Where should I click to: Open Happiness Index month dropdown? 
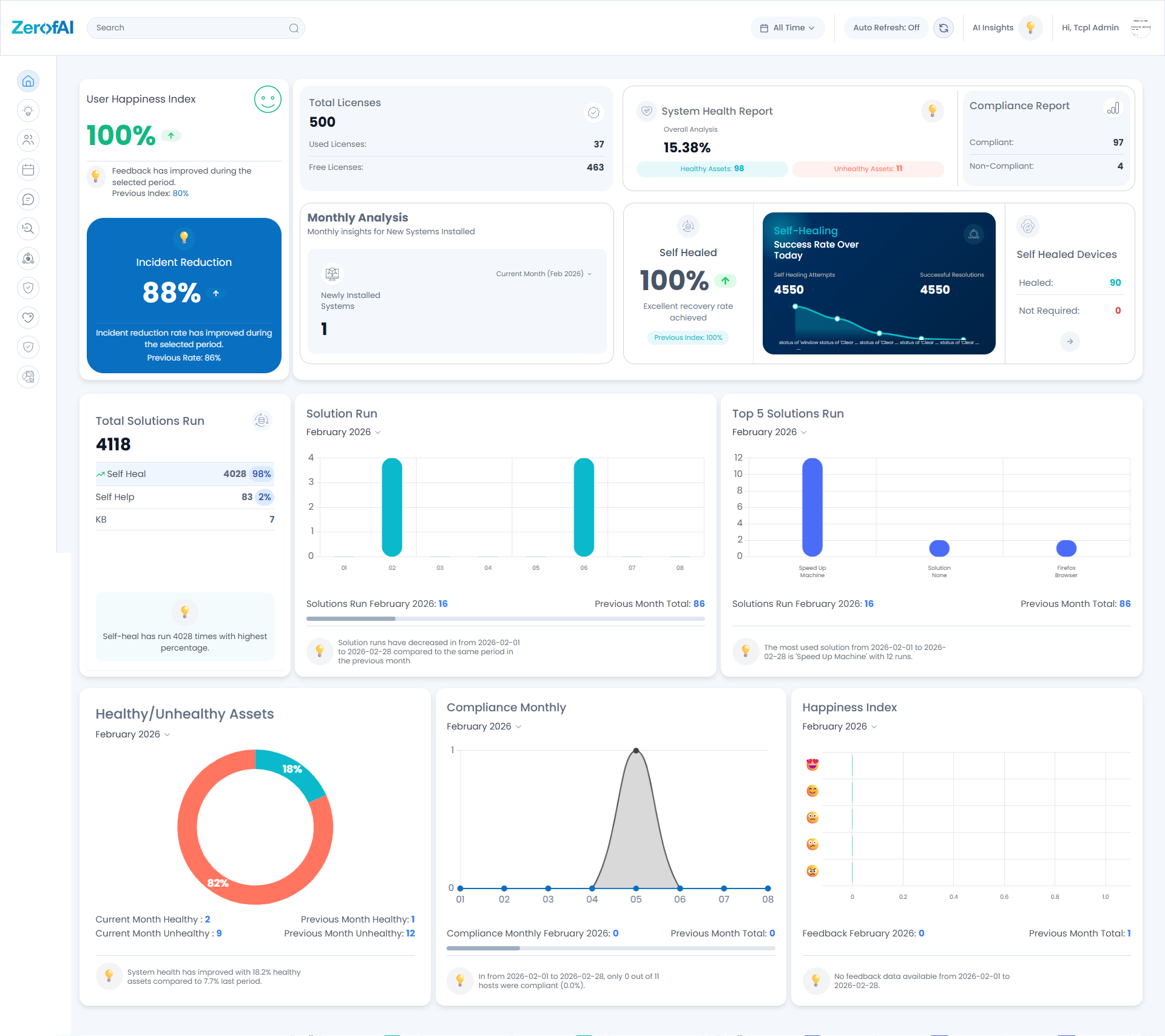839,726
